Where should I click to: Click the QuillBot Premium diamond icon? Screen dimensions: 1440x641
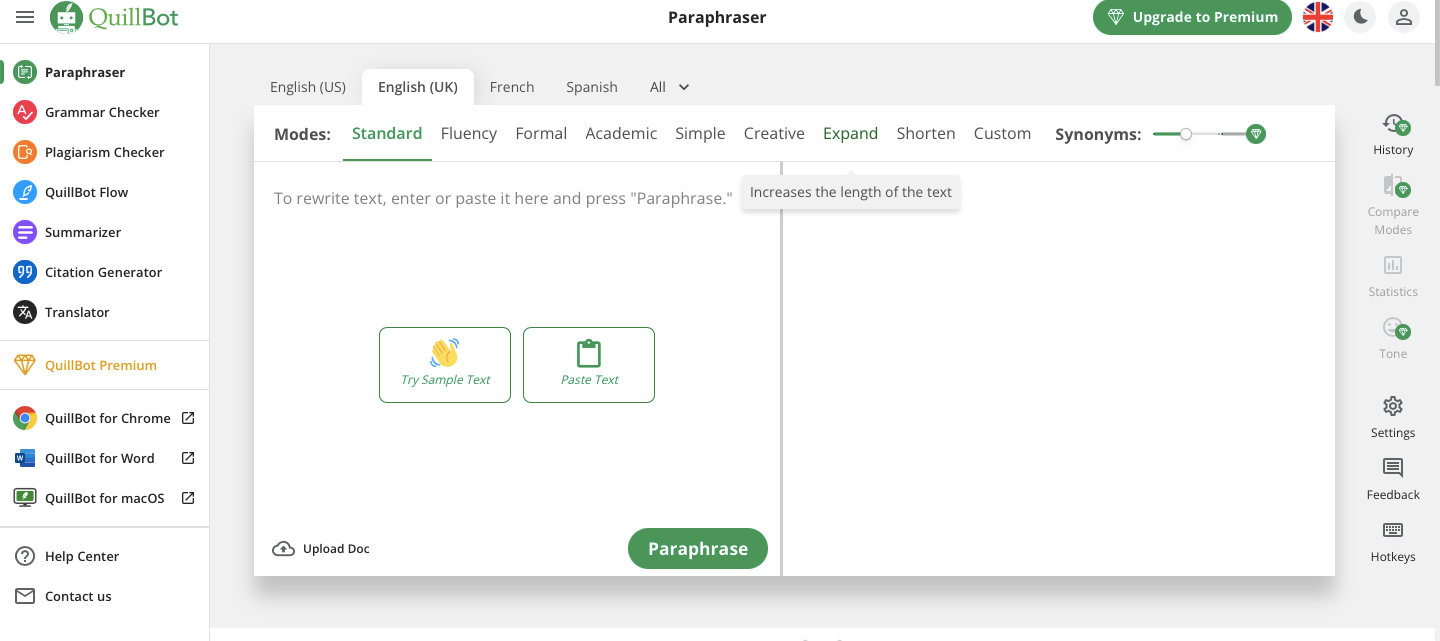[25, 365]
